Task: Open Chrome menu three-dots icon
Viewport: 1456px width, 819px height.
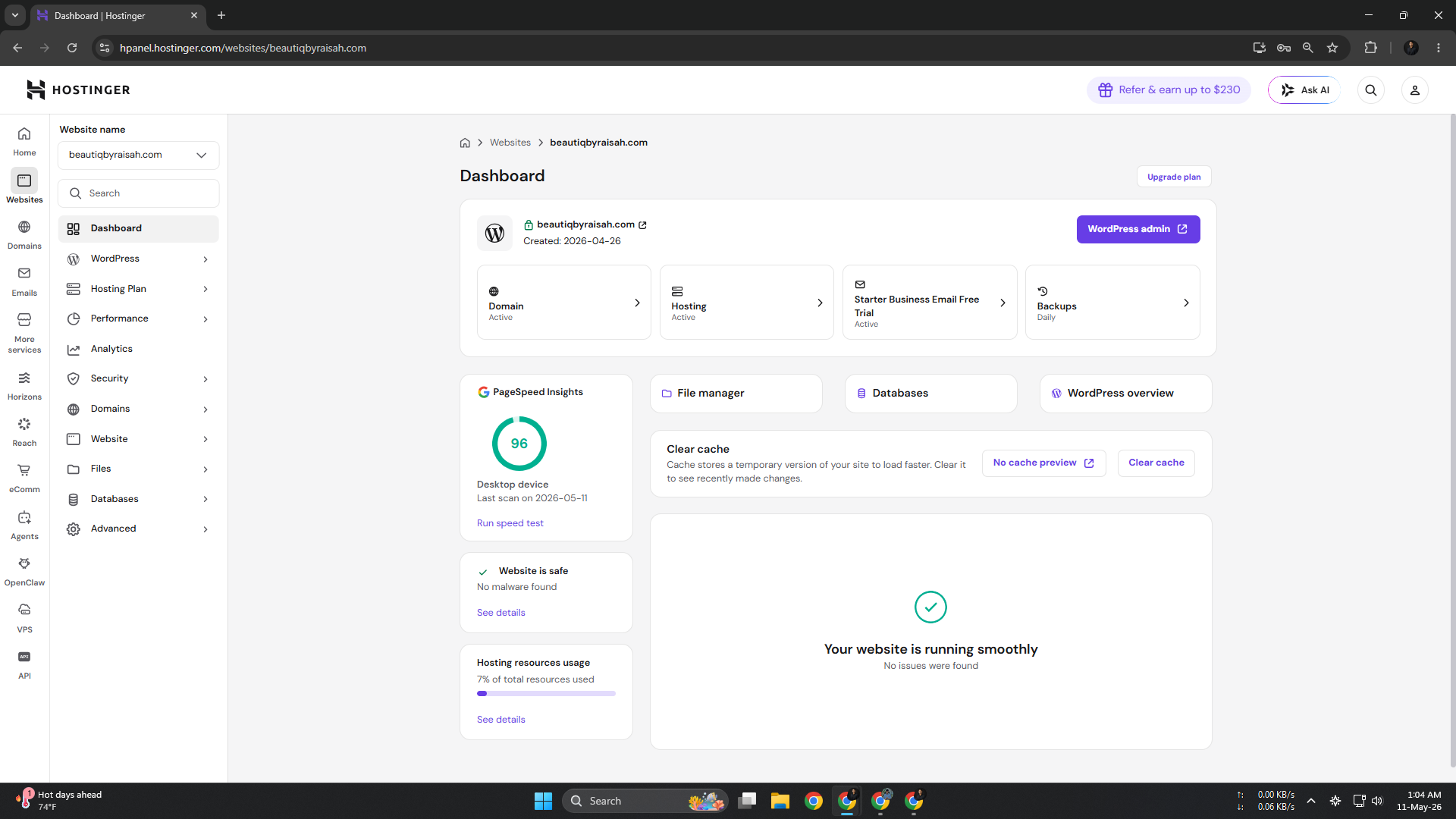Action: click(1439, 48)
